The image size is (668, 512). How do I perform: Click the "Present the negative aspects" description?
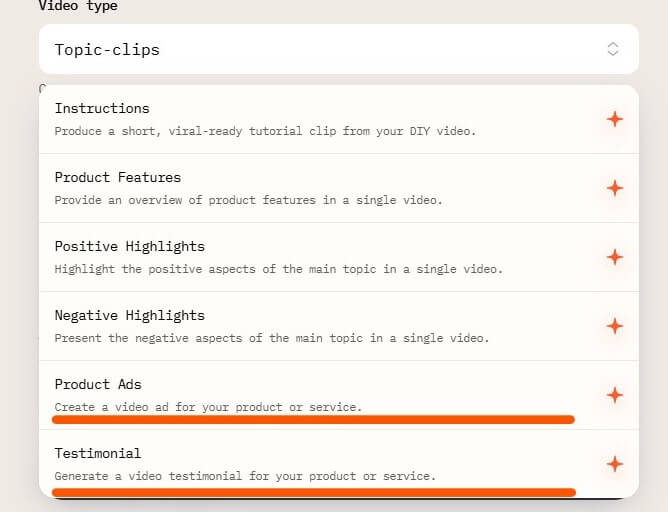pyautogui.click(x=272, y=338)
